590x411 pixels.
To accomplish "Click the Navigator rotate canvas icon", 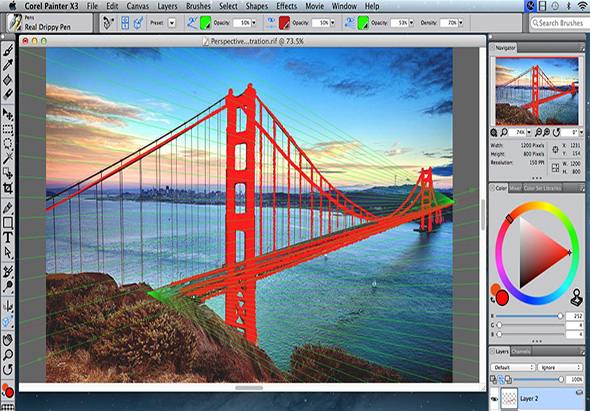I will pyautogui.click(x=556, y=132).
